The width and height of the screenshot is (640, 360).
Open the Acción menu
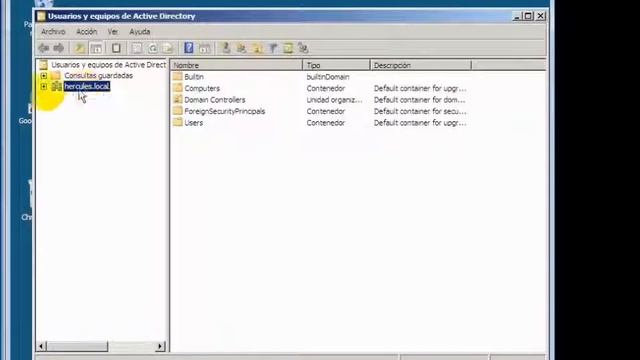click(x=87, y=31)
